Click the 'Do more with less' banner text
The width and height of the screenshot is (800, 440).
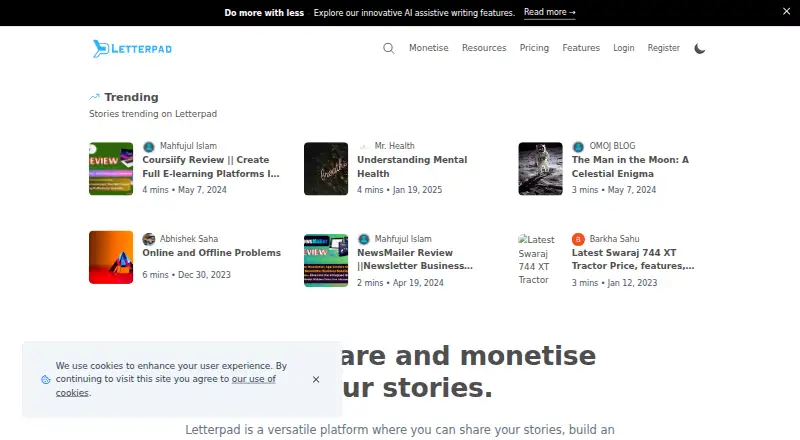click(x=264, y=13)
